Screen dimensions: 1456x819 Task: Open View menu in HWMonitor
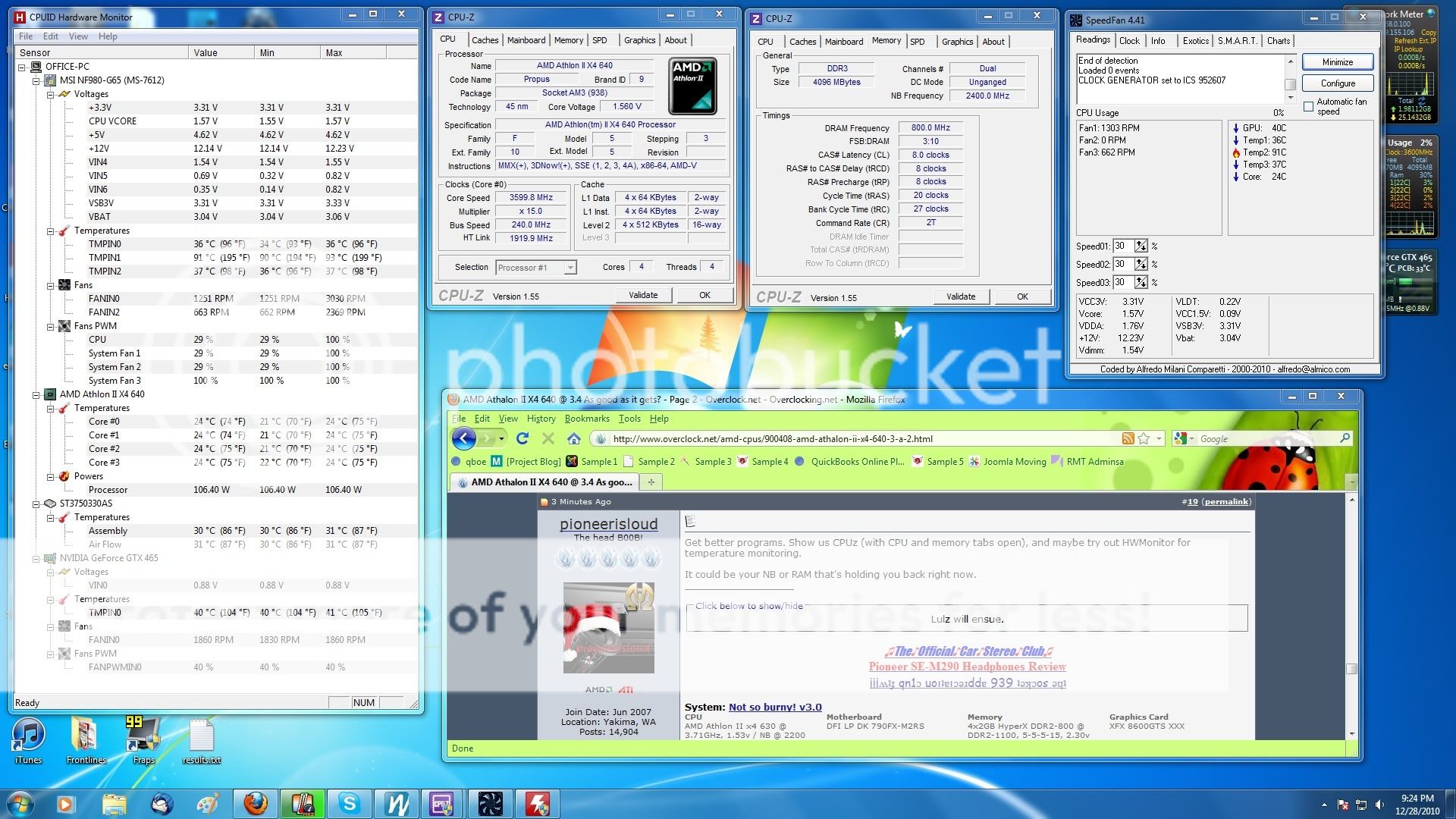78,36
